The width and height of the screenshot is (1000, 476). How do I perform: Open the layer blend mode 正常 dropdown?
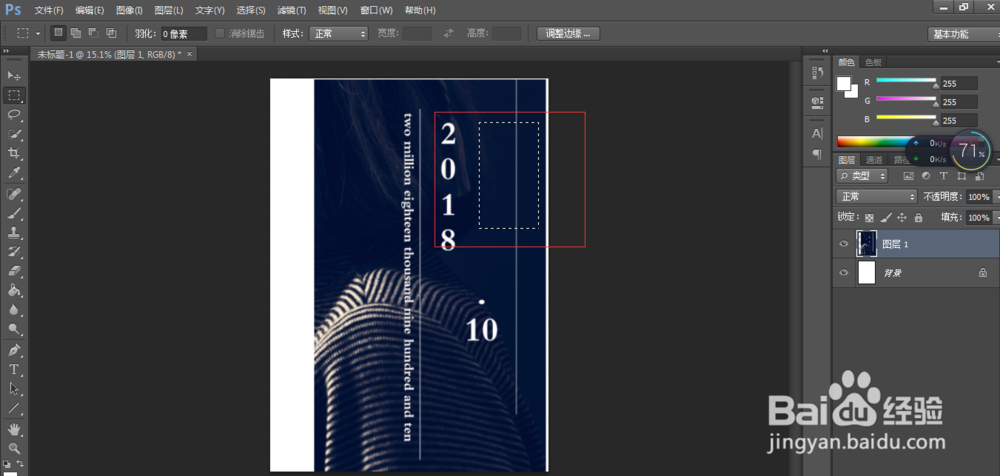(876, 197)
